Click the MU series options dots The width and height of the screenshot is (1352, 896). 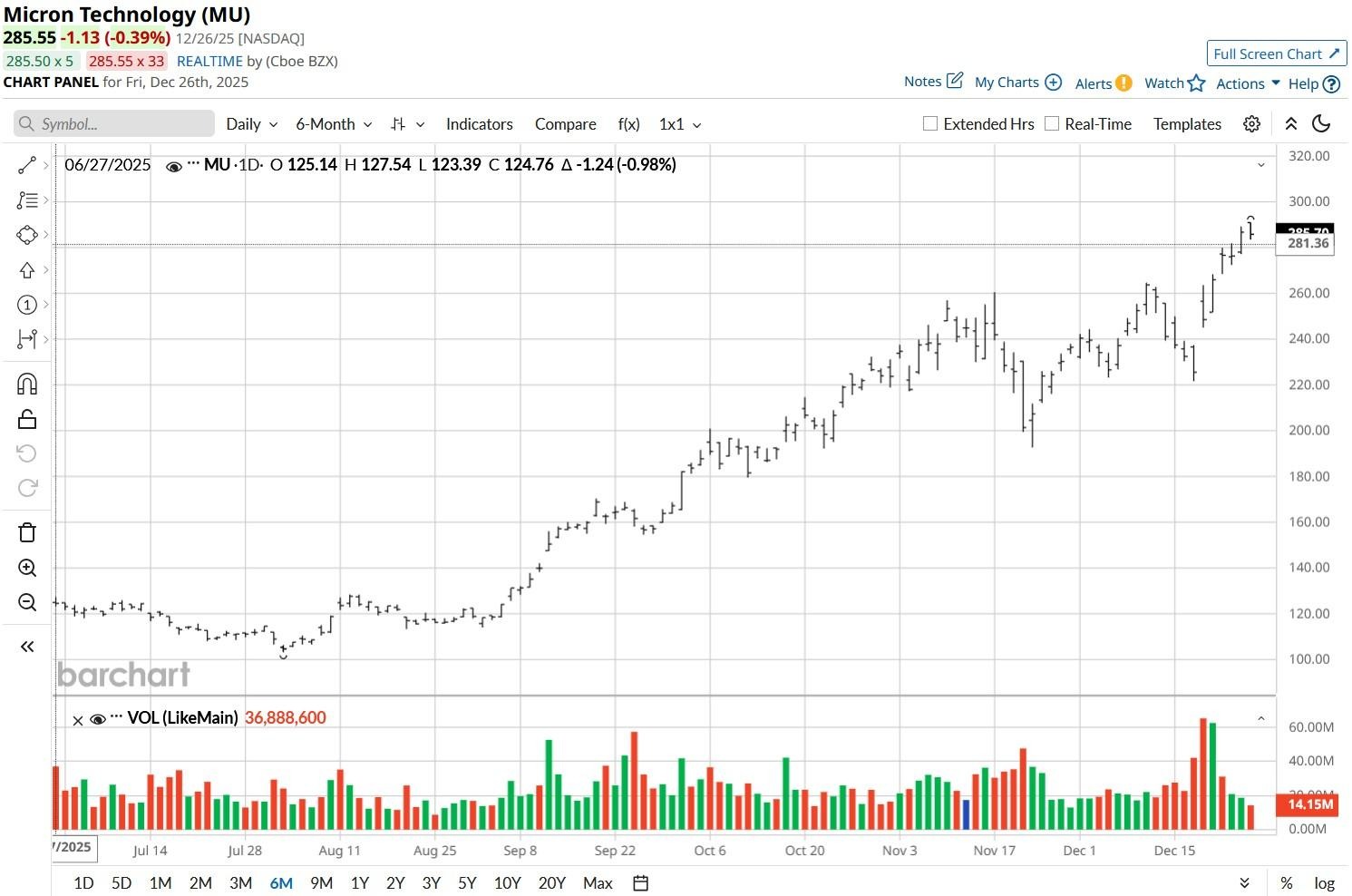point(192,164)
